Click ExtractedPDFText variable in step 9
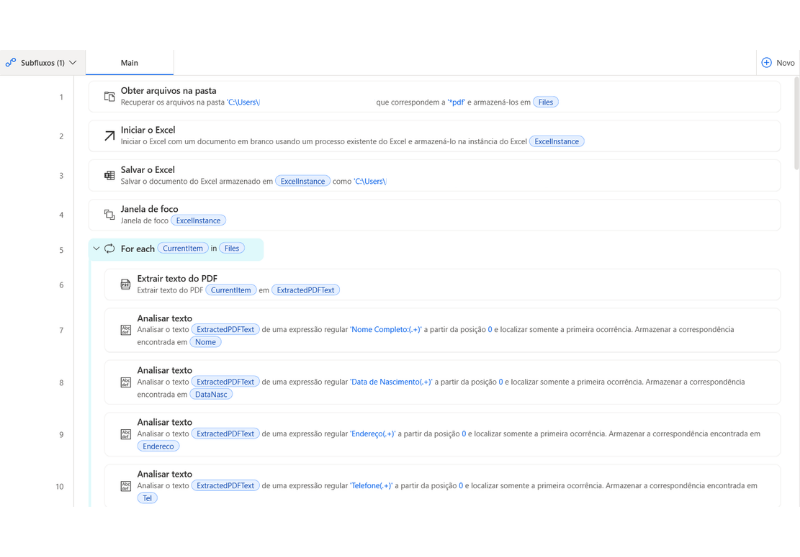 pyautogui.click(x=225, y=434)
